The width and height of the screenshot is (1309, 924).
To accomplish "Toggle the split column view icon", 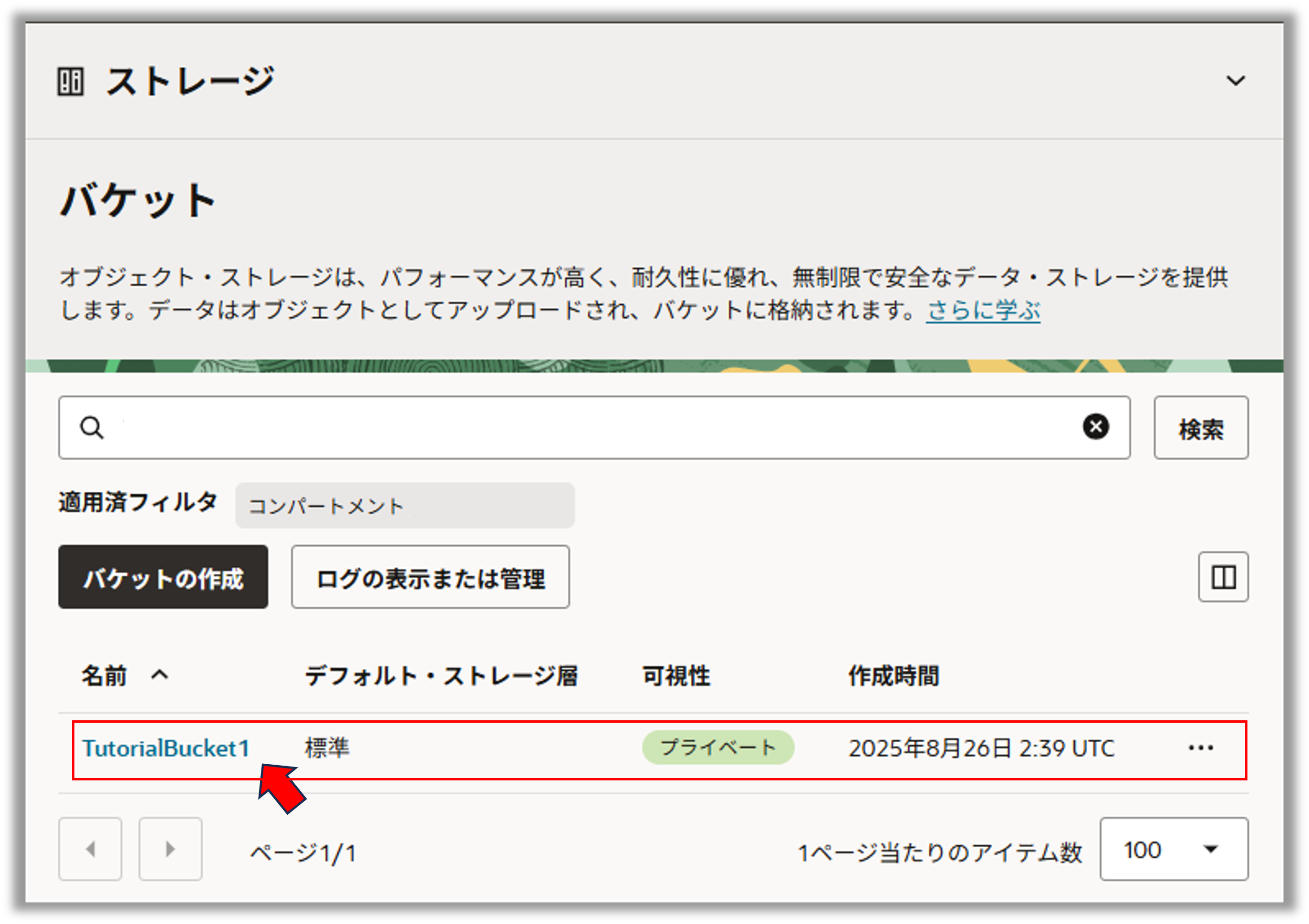I will click(1223, 577).
